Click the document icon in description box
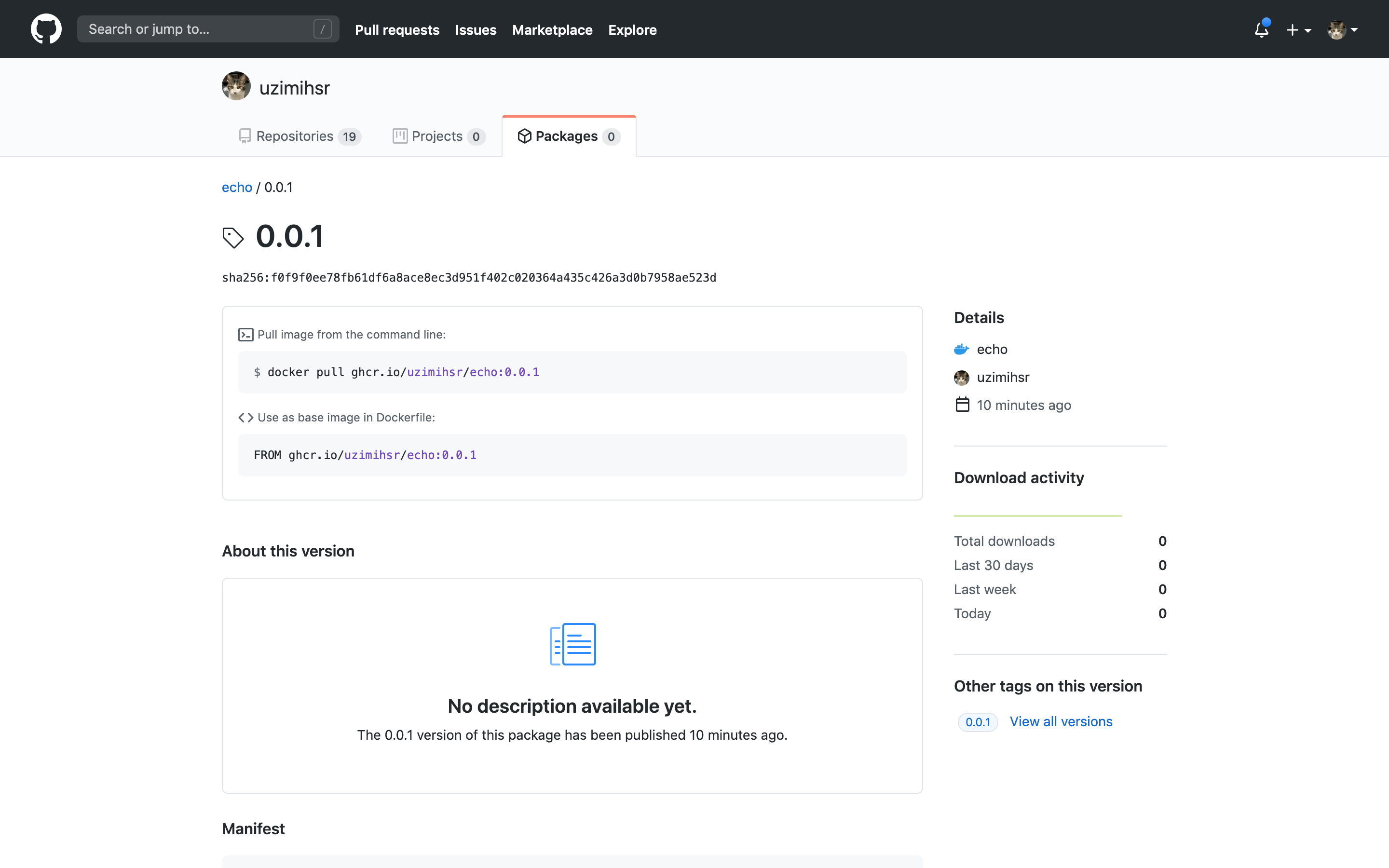 [x=572, y=644]
